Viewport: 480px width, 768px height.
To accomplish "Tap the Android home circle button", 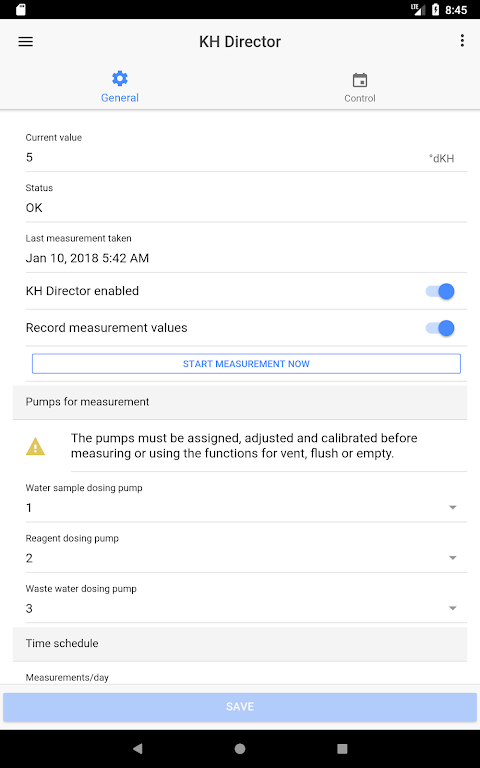I will (240, 748).
